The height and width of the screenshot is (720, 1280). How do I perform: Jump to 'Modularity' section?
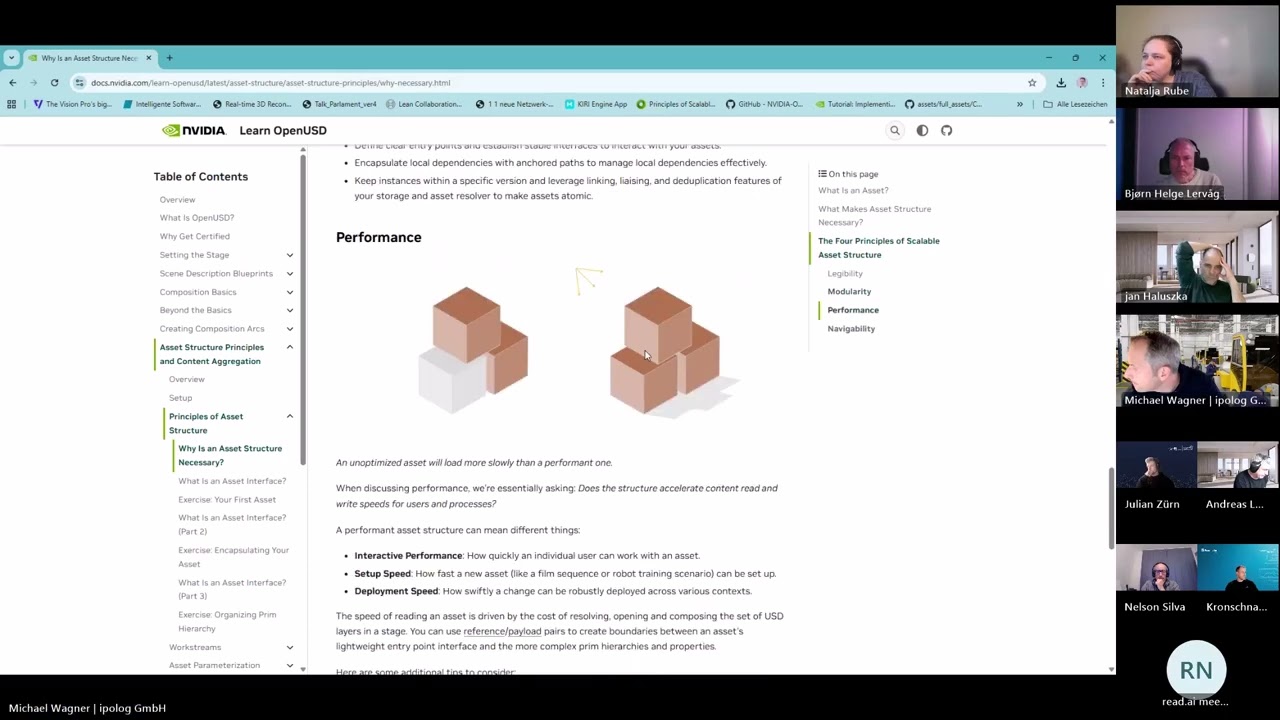coord(849,291)
